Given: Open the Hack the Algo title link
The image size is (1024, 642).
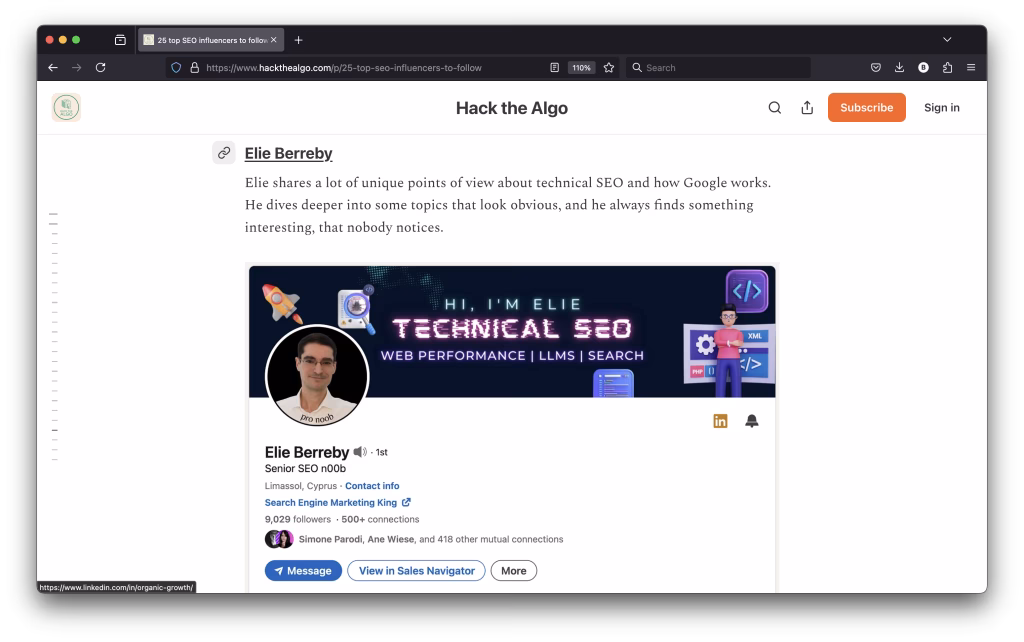Looking at the screenshot, I should [x=511, y=108].
